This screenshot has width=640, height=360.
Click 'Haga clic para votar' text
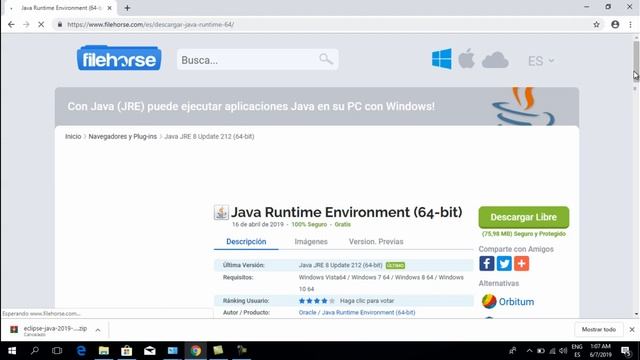[x=367, y=301]
